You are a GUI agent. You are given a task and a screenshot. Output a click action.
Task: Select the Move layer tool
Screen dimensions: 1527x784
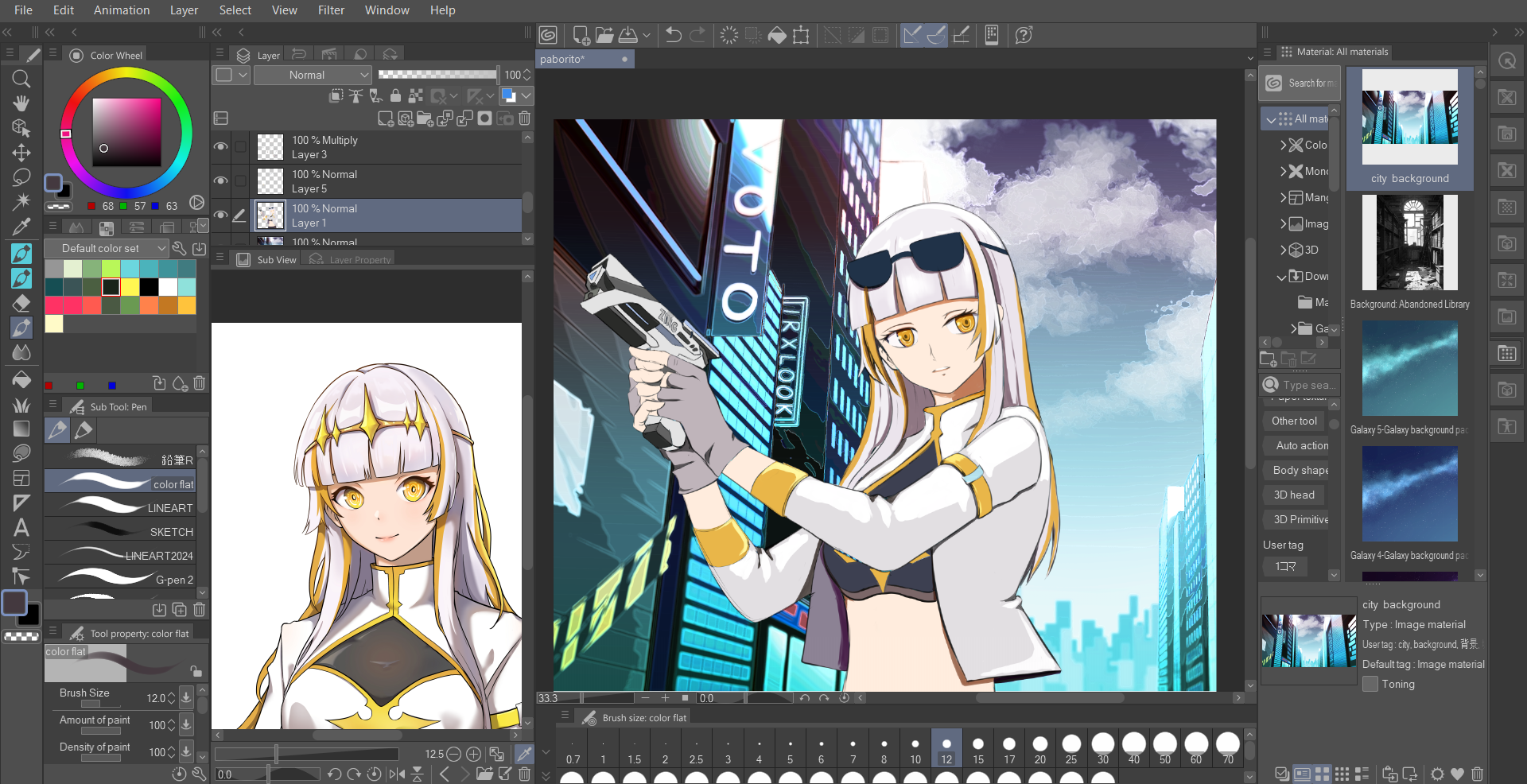click(21, 153)
